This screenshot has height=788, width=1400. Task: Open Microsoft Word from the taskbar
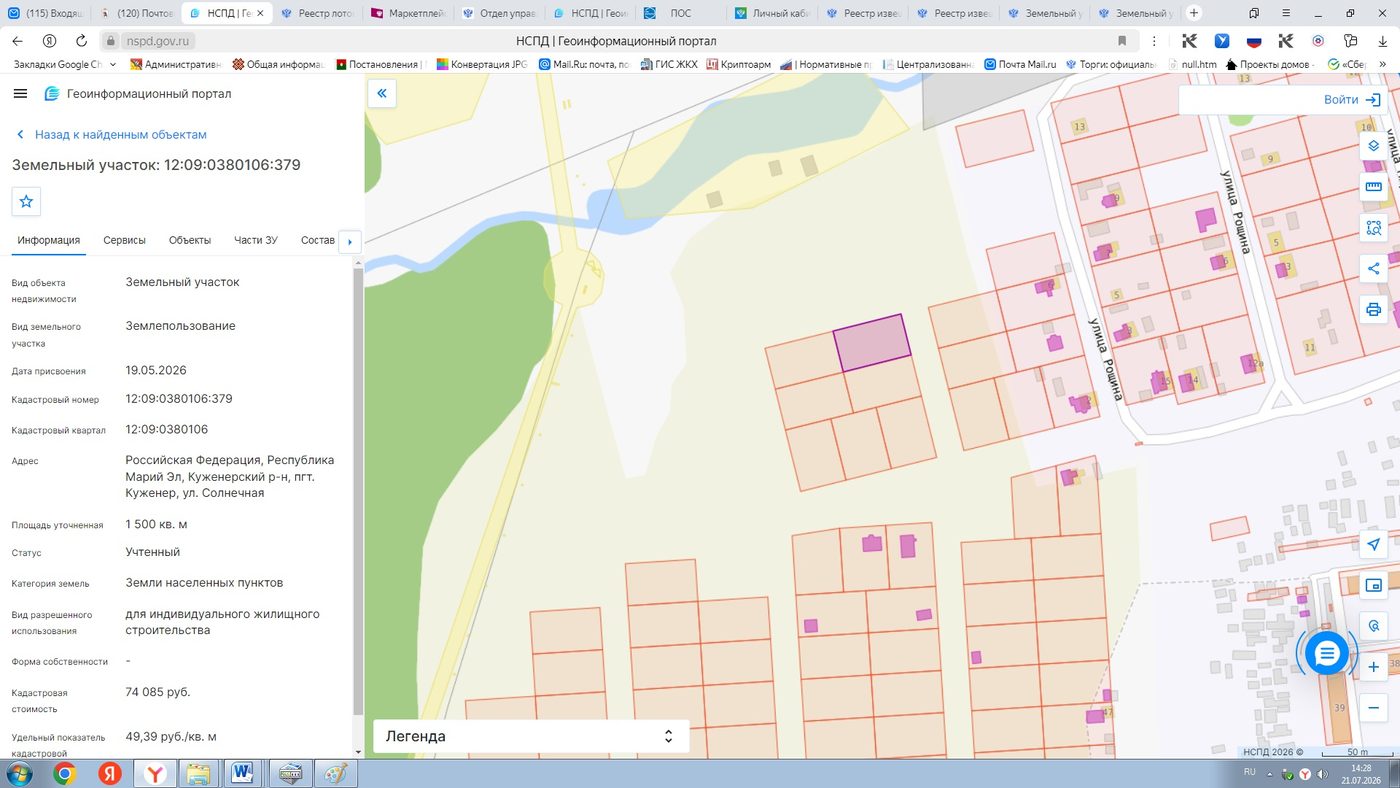tap(242, 774)
